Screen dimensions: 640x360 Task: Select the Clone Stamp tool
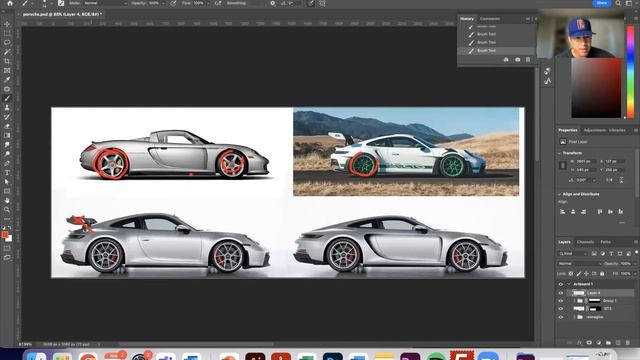coord(7,108)
